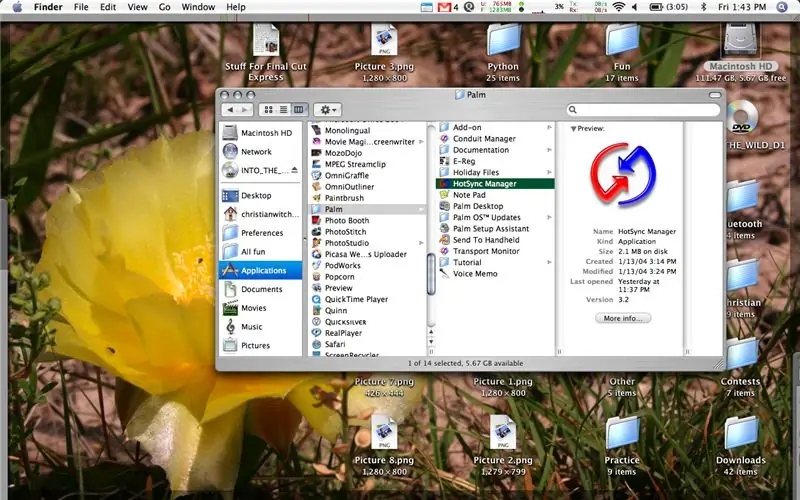The height and width of the screenshot is (500, 800).
Task: Eject the INTO_THE_ disc in the sidebar
Action: pos(294,170)
